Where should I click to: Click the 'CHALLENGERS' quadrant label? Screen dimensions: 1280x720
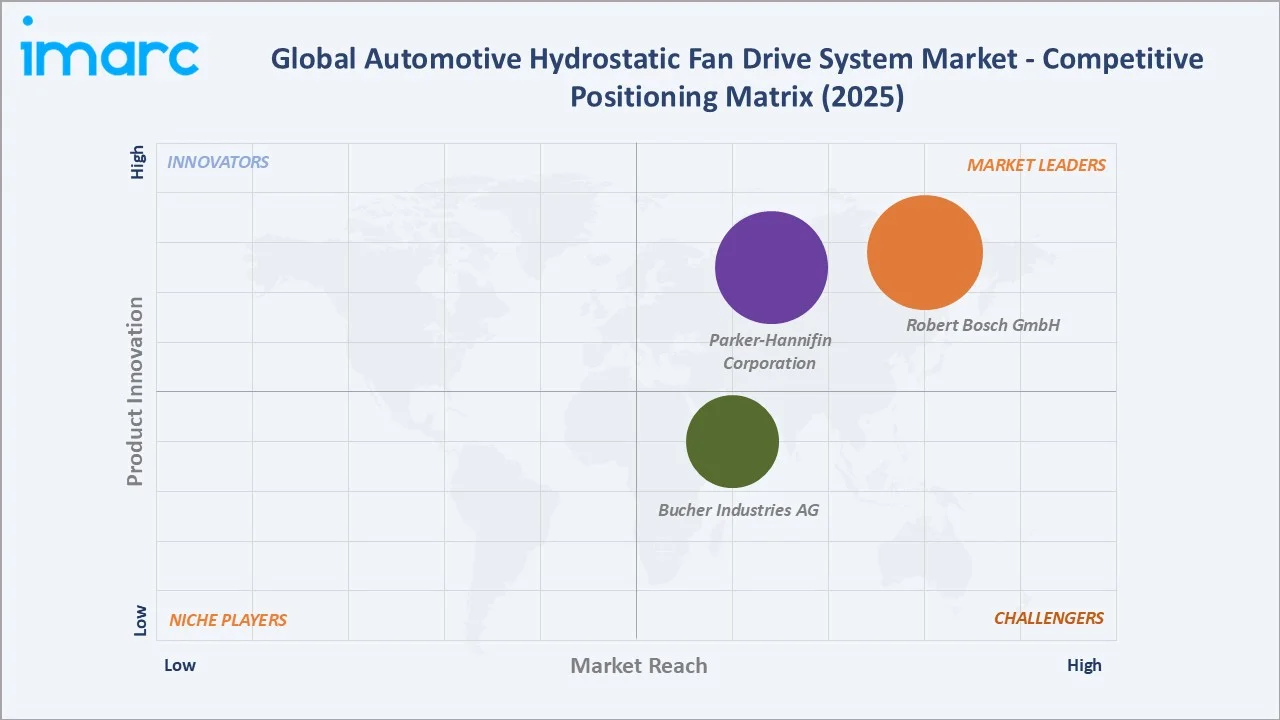(x=1049, y=618)
